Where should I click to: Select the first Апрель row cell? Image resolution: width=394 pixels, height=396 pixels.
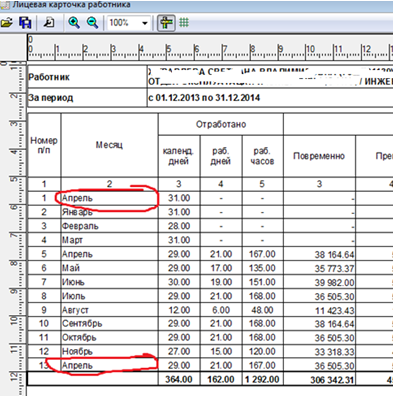point(110,198)
